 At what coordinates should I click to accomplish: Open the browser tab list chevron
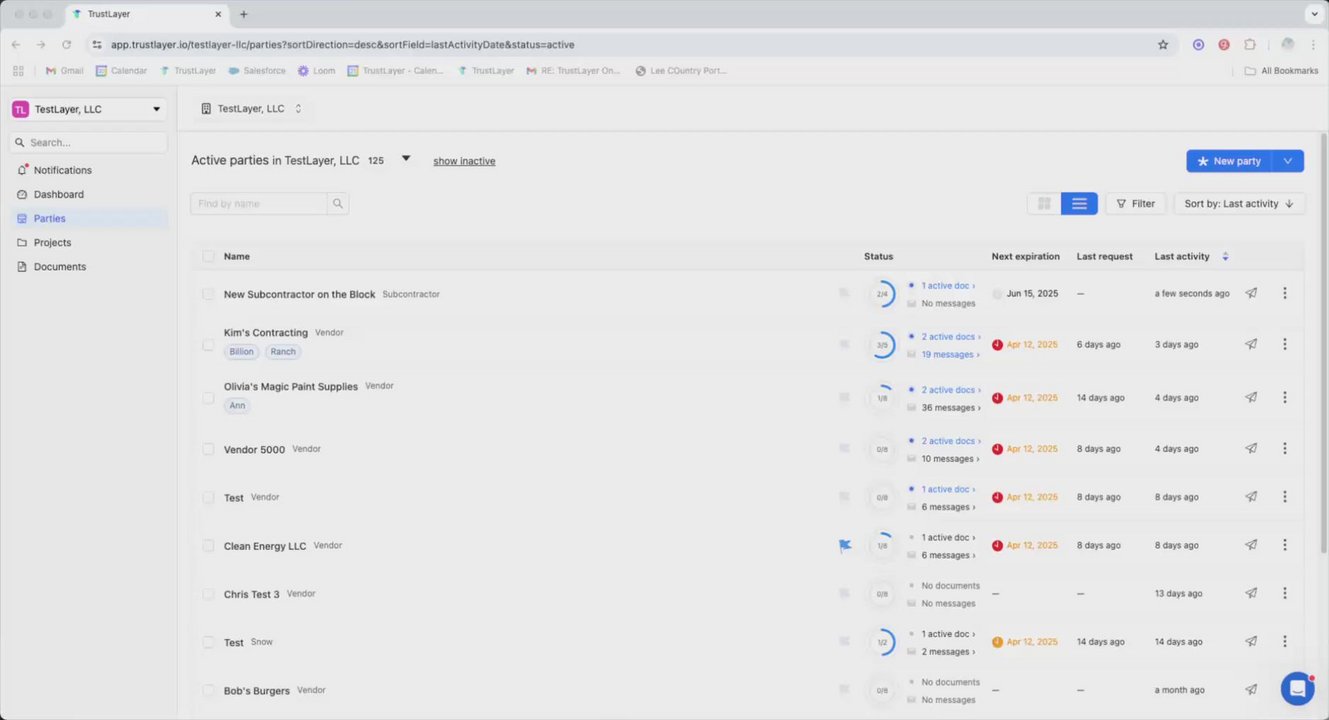[x=1314, y=14]
